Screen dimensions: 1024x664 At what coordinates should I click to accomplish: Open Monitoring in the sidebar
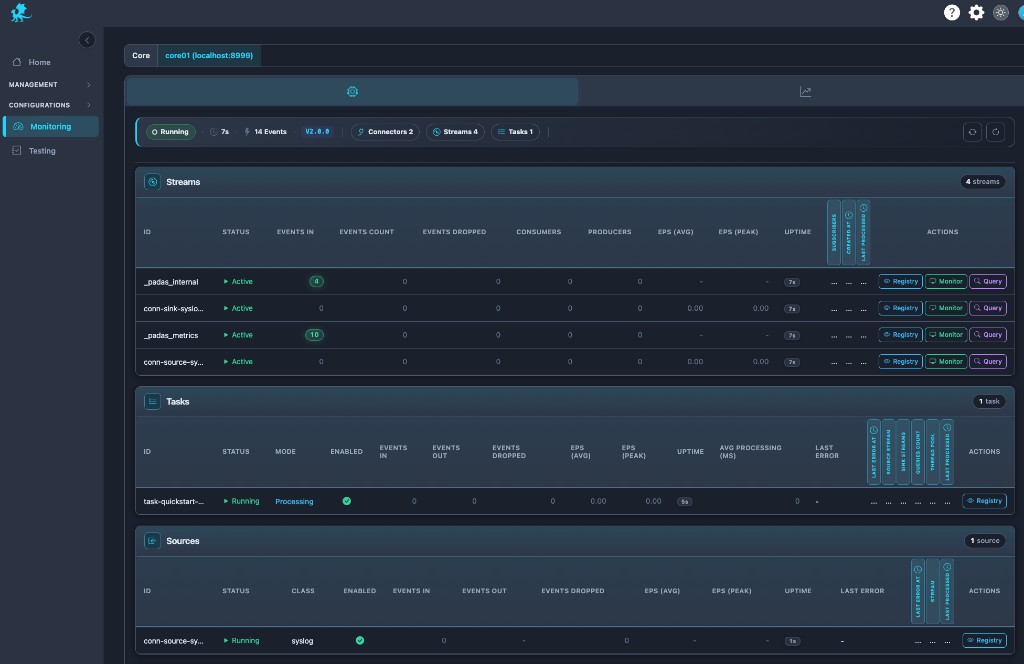pos(51,127)
